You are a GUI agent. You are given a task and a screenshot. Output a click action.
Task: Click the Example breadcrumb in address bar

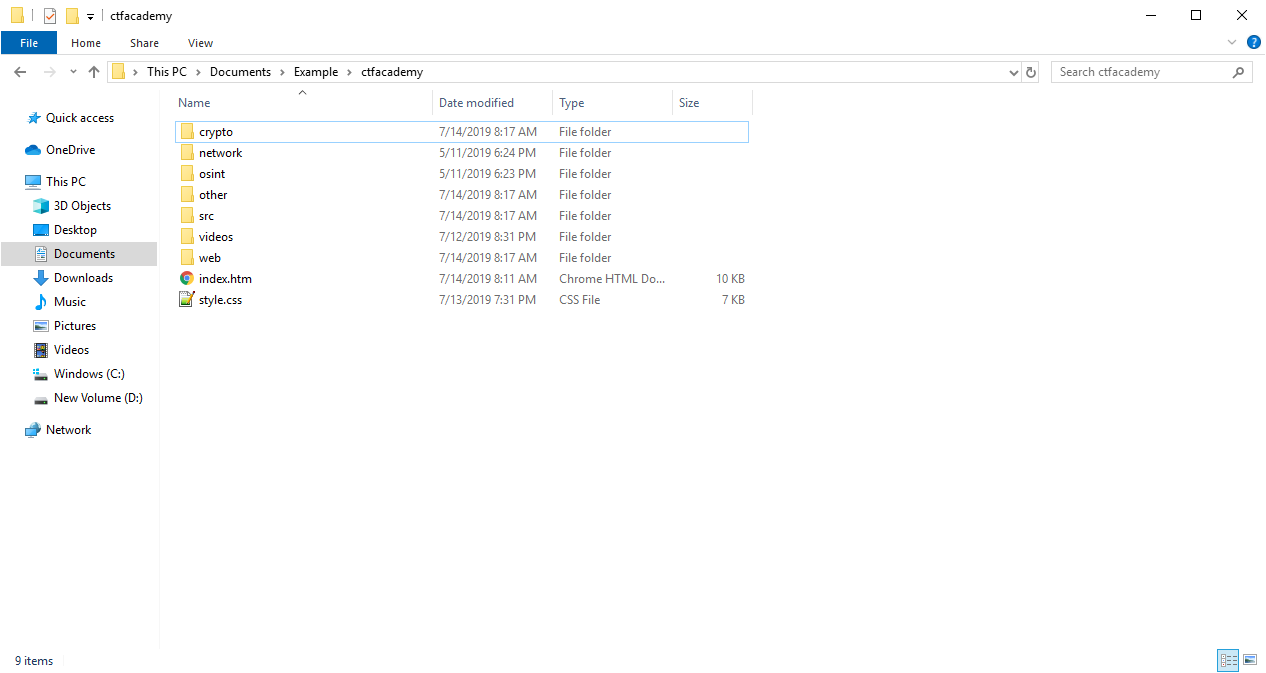(x=315, y=72)
